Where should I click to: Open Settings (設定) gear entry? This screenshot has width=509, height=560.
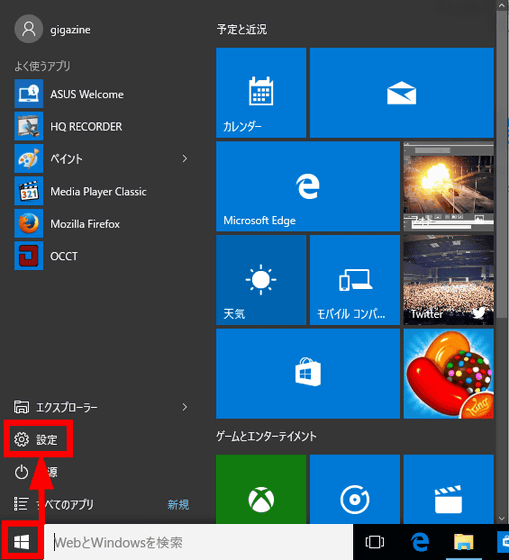(39, 439)
